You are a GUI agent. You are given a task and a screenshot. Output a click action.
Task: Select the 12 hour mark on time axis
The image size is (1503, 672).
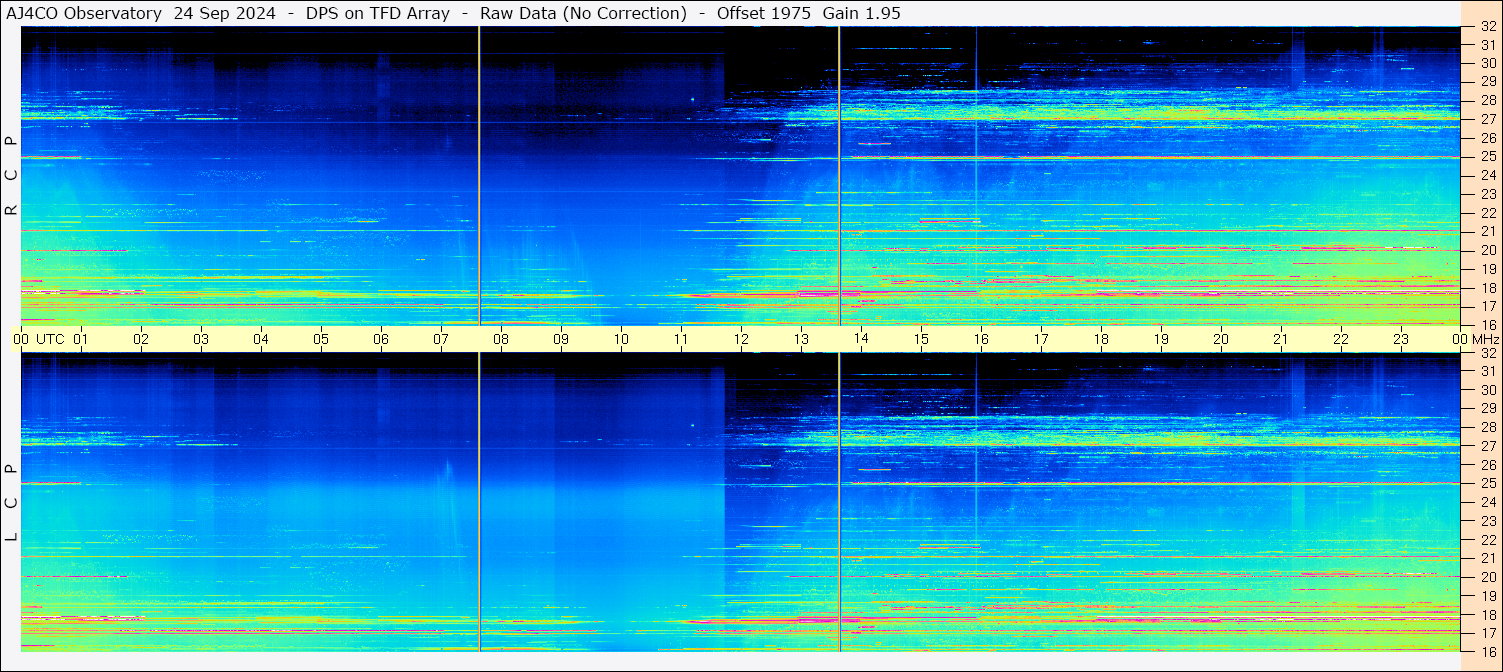[x=741, y=339]
